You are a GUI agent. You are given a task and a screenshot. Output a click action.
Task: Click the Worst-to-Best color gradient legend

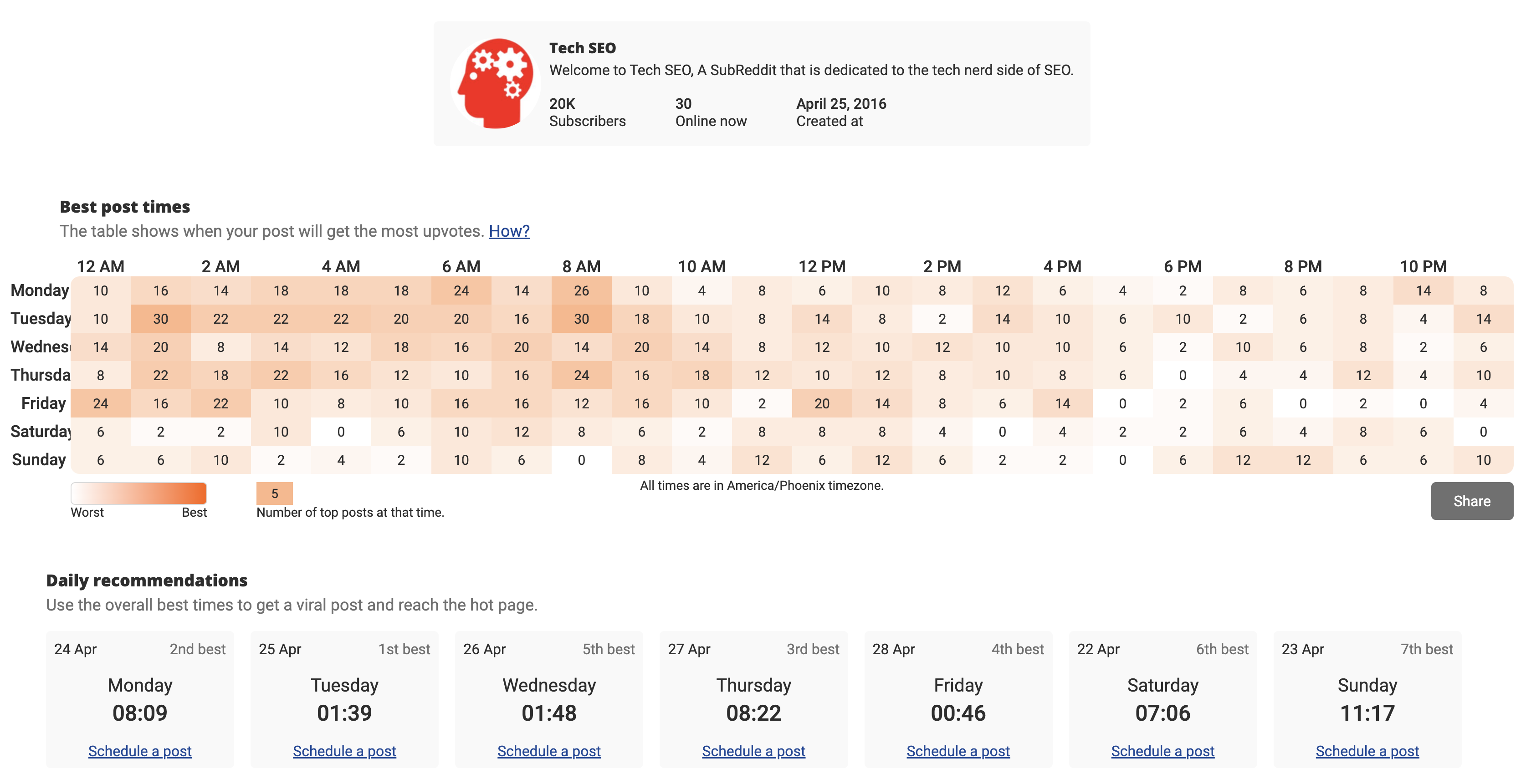(x=138, y=493)
